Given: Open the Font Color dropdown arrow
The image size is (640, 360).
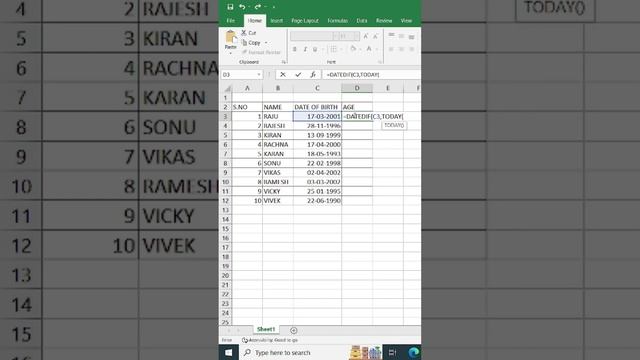Looking at the screenshot, I should pos(376,49).
